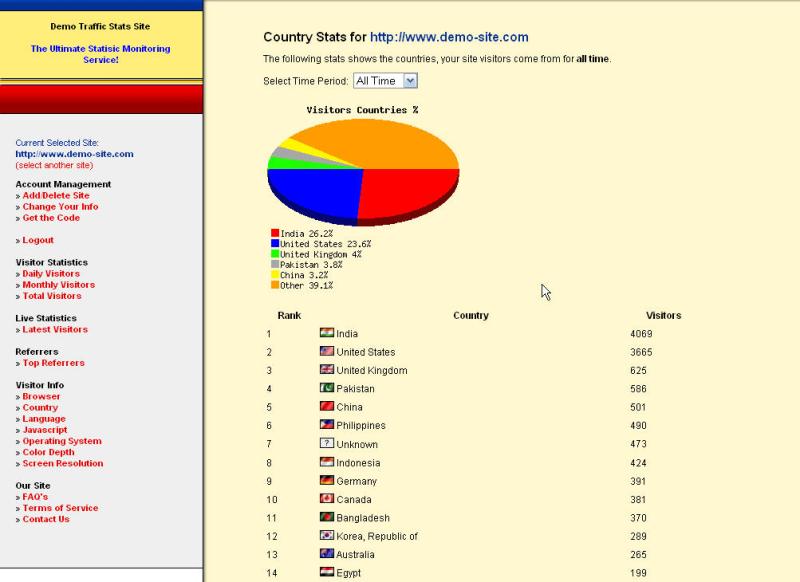Click visitor count 4069 for India
This screenshot has width=800, height=582.
click(x=641, y=334)
